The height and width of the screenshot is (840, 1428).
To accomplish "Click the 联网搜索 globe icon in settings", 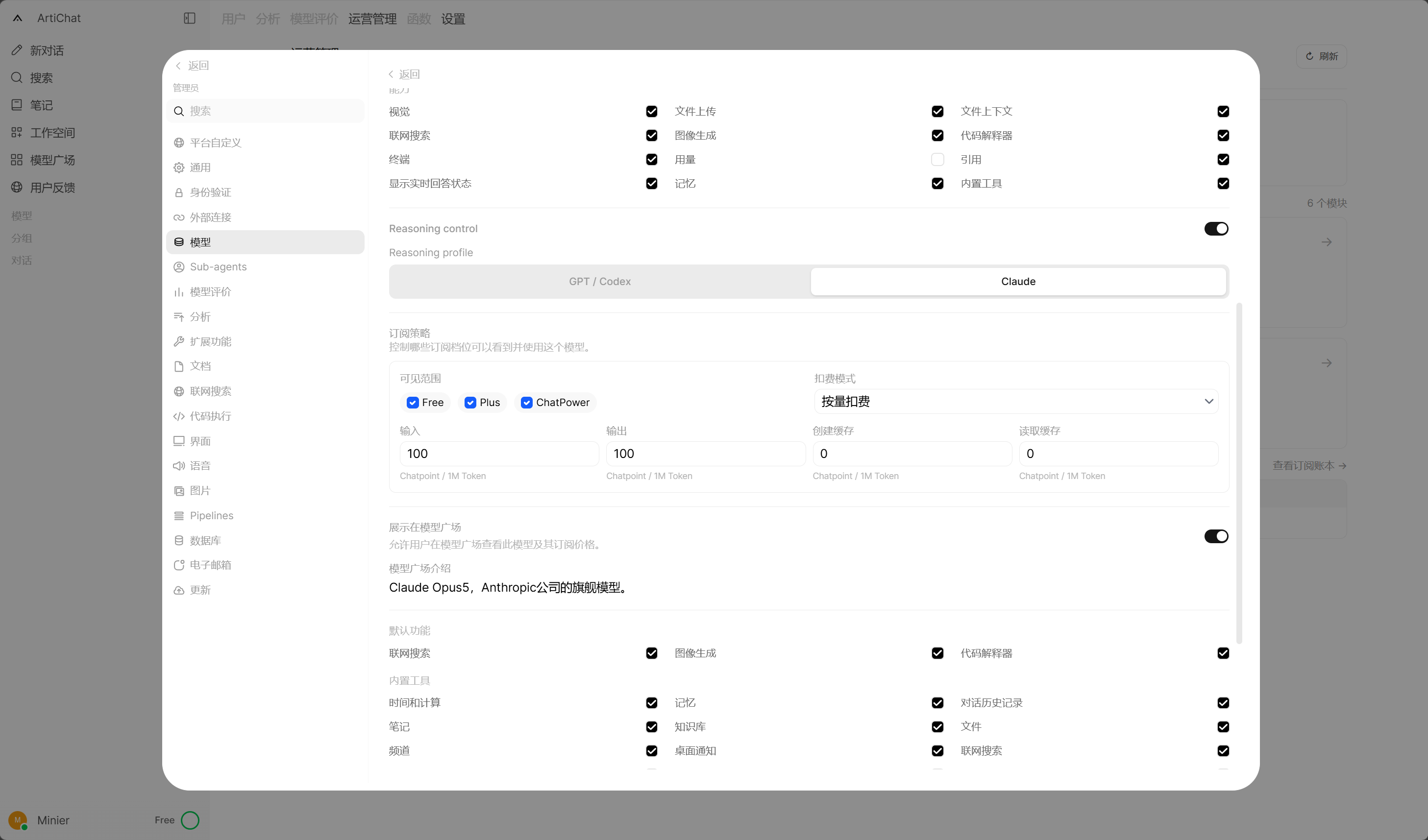I will (179, 391).
